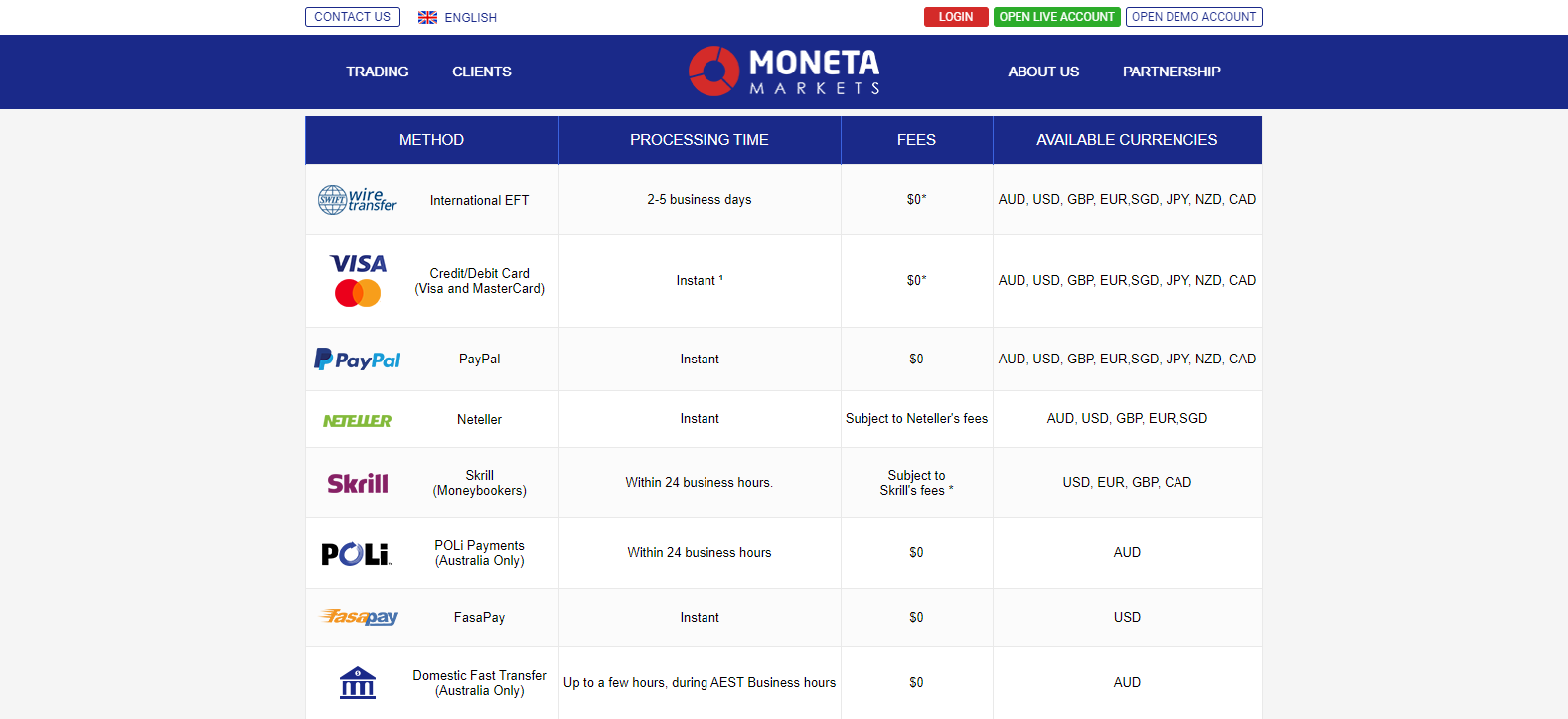Image resolution: width=1568 pixels, height=719 pixels.
Task: Click the PayPal logo
Action: click(358, 359)
